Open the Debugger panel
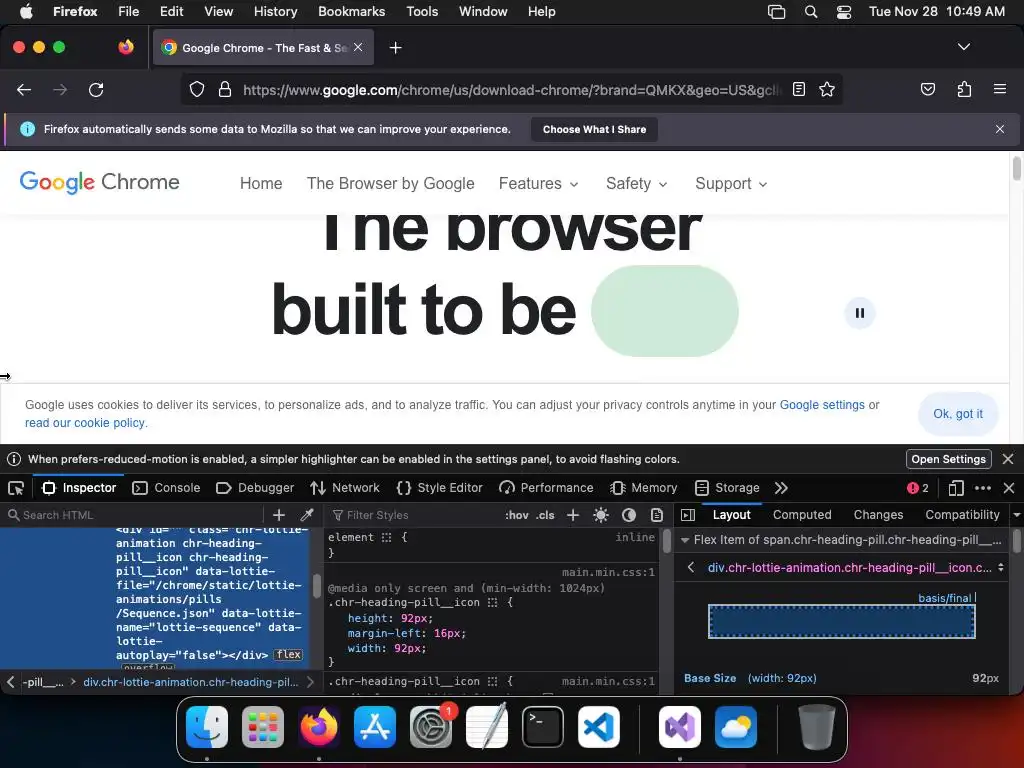 pyautogui.click(x=255, y=488)
